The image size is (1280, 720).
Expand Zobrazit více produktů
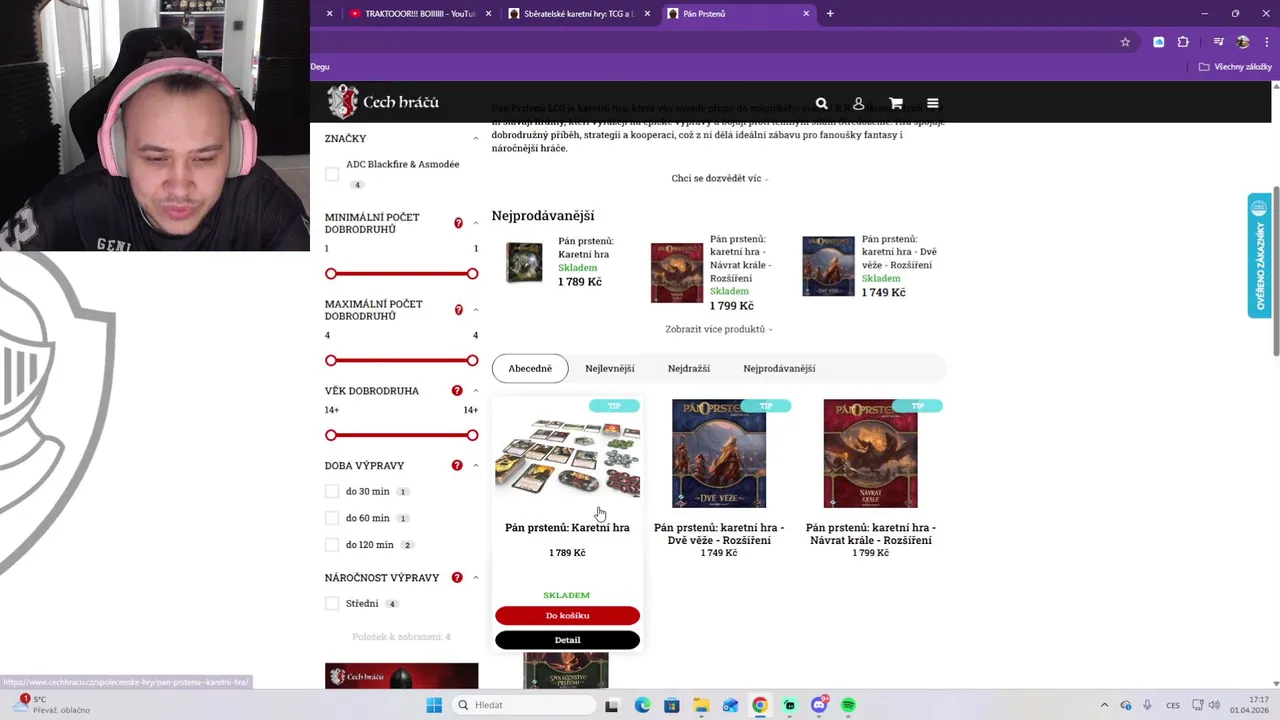click(719, 329)
